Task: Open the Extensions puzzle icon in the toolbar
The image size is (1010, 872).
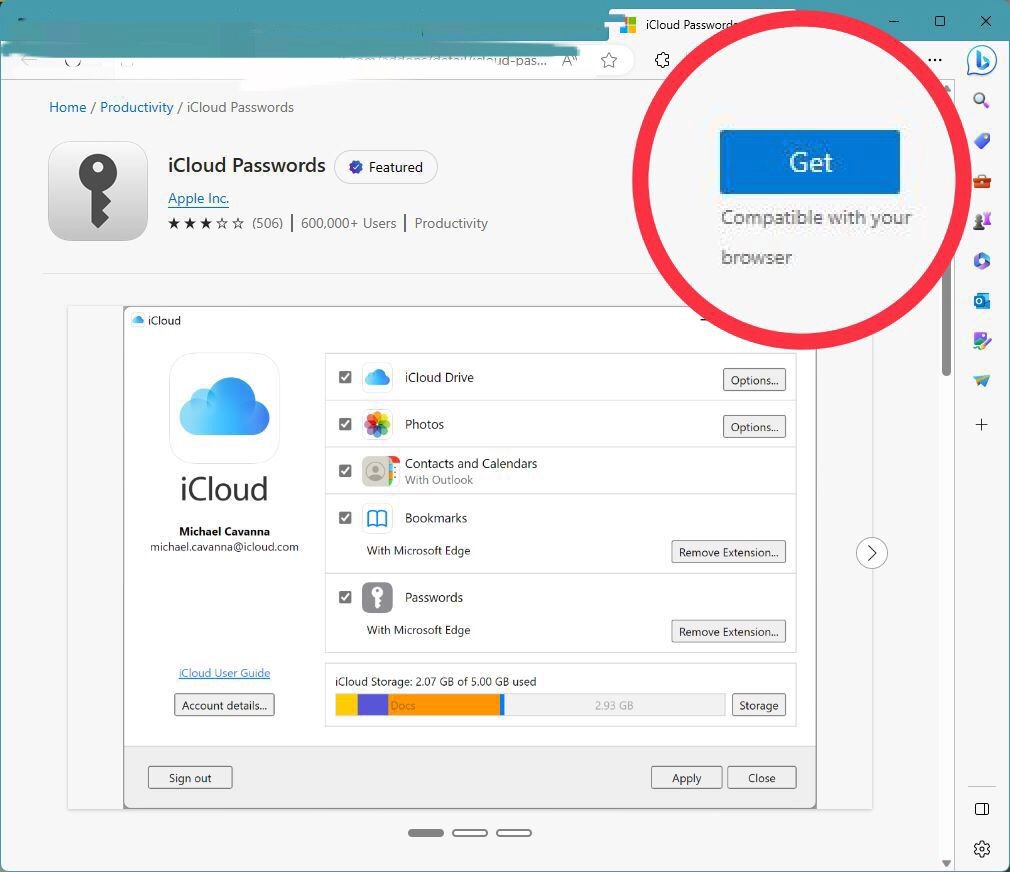Action: tap(662, 61)
